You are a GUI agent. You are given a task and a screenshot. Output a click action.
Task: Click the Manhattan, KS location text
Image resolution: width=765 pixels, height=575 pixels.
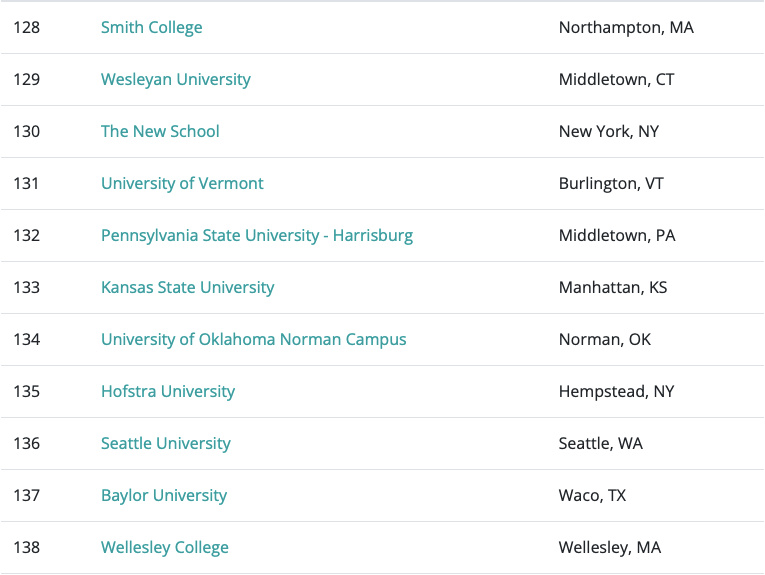(x=613, y=288)
